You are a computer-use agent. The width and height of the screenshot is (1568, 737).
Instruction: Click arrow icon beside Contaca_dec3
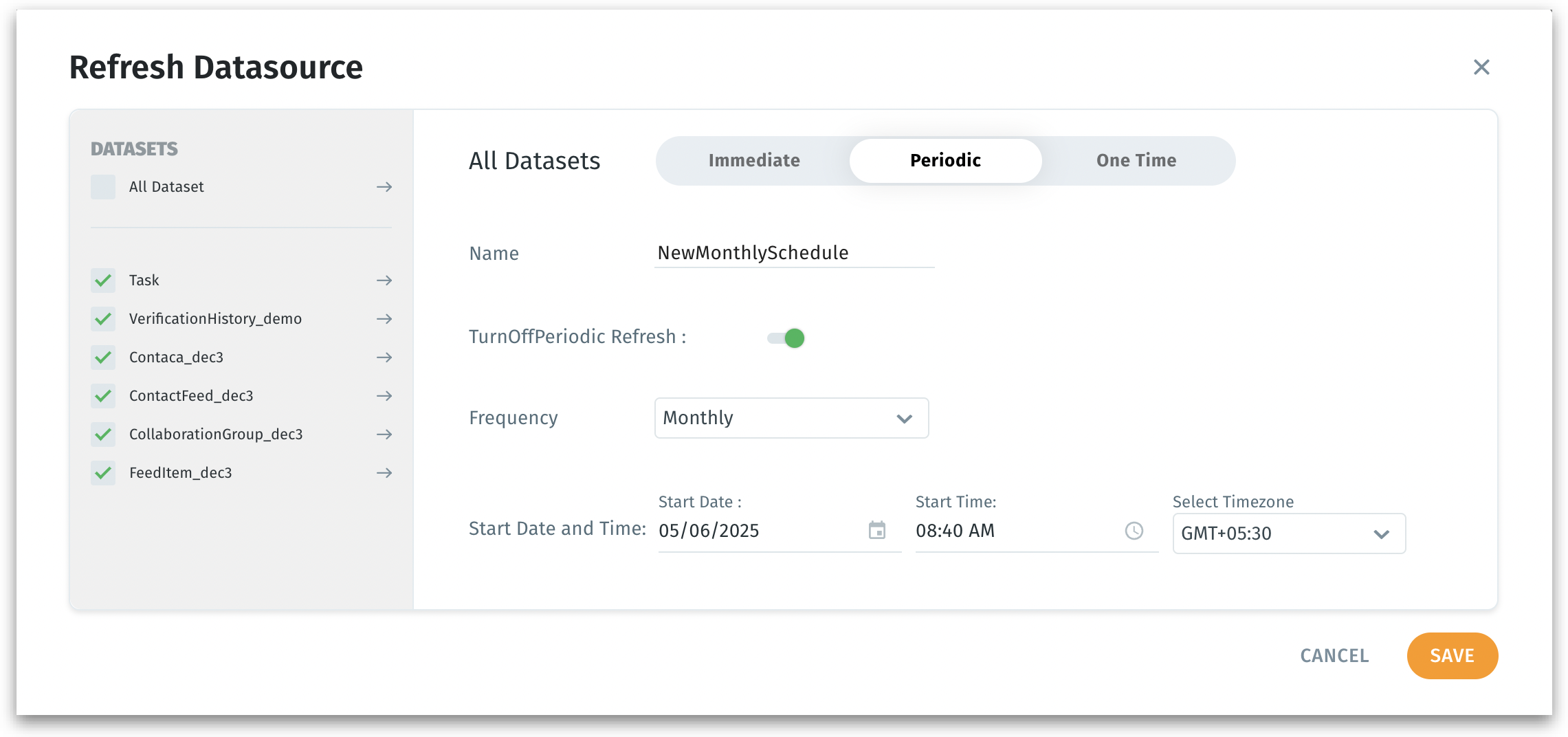click(x=384, y=357)
